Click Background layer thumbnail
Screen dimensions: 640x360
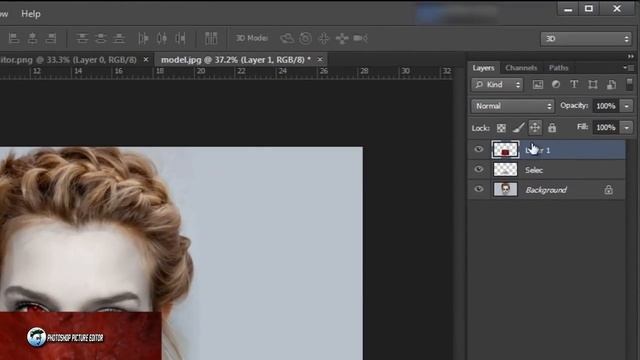(505, 189)
